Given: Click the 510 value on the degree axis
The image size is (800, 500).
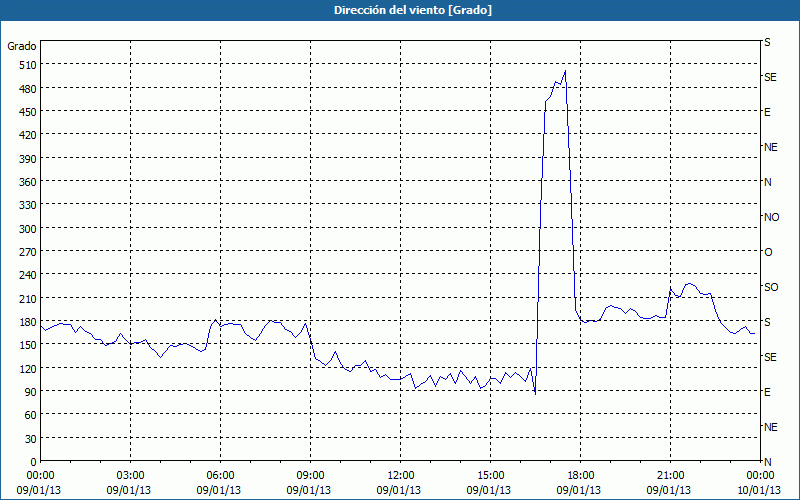Looking at the screenshot, I should click(28, 65).
